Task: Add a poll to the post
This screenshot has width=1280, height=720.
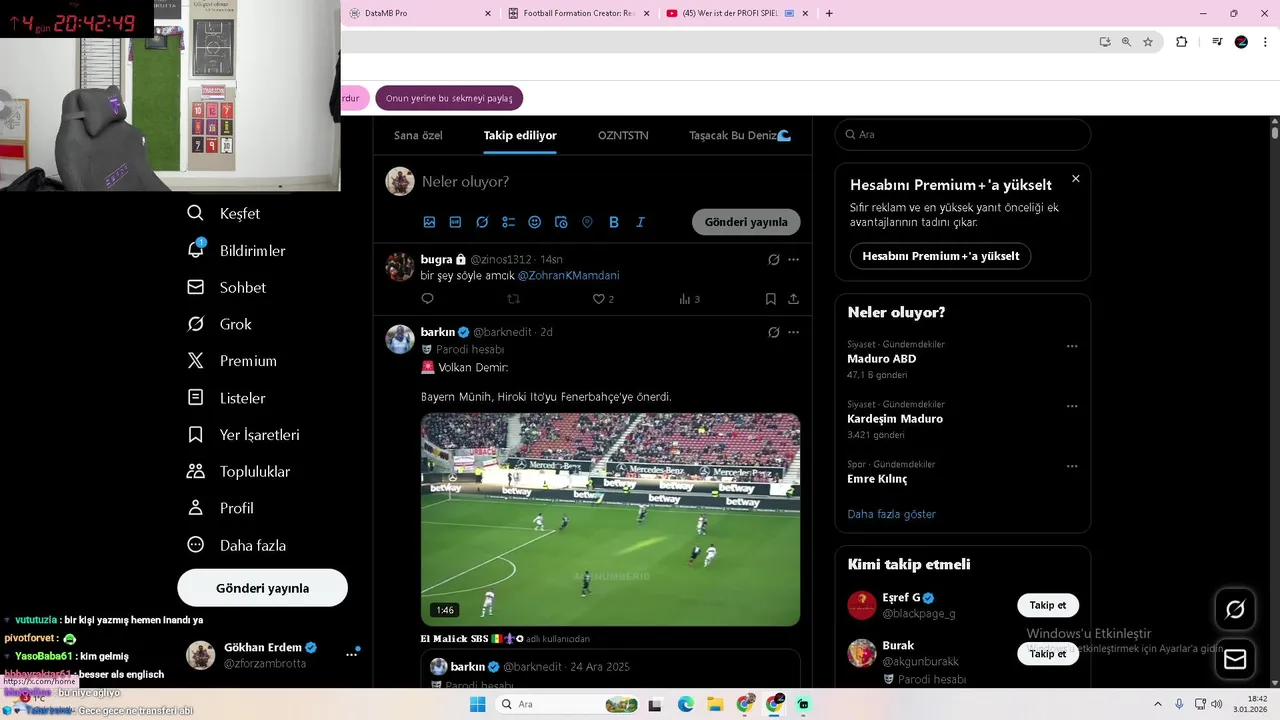Action: pyautogui.click(x=508, y=222)
